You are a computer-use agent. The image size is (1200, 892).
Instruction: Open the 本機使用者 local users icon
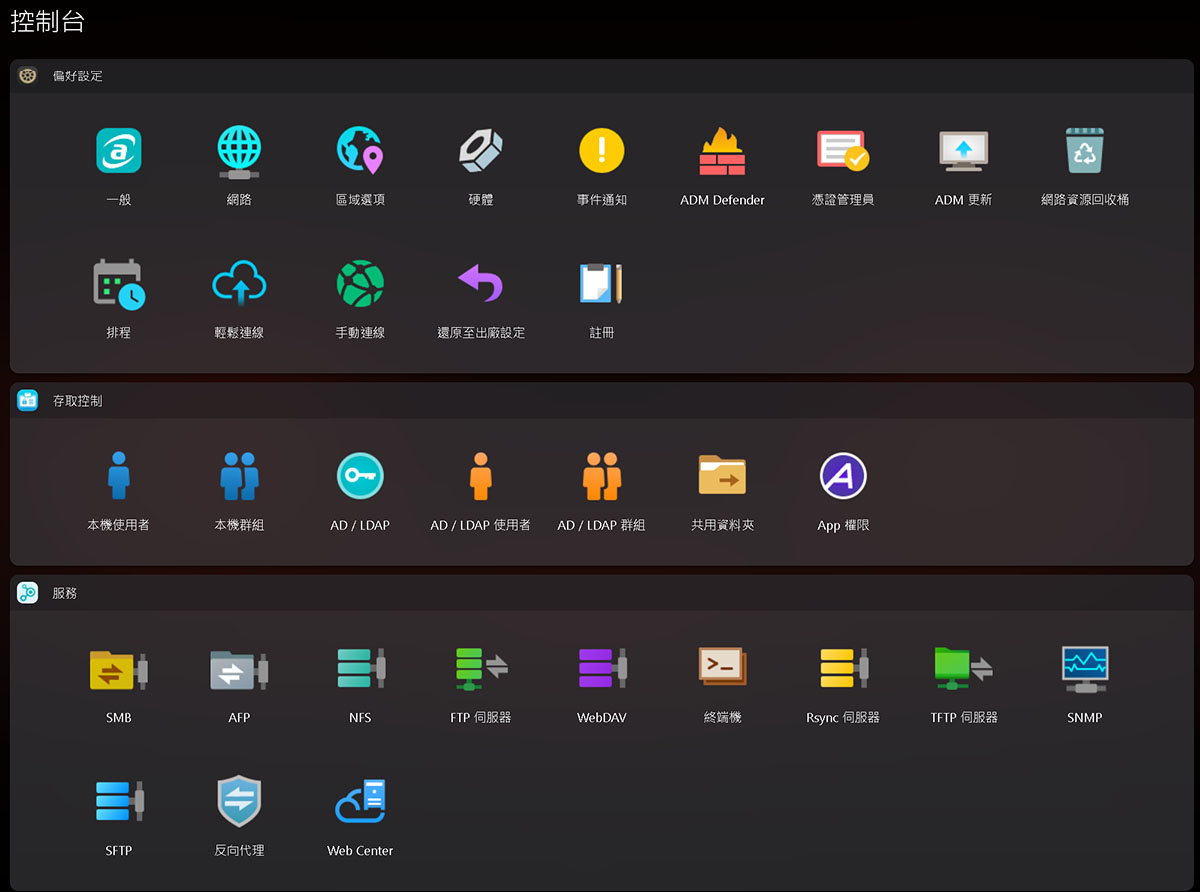pyautogui.click(x=118, y=477)
